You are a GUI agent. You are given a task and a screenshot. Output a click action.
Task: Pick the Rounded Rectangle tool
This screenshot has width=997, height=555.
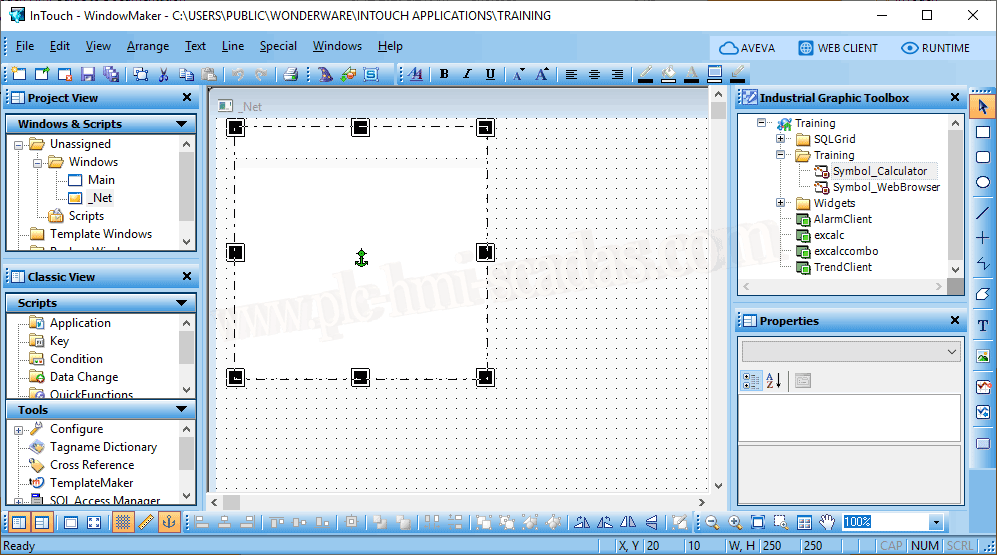pos(983,158)
